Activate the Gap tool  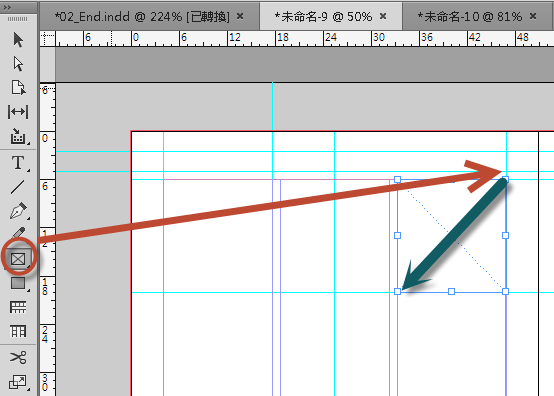coord(18,112)
